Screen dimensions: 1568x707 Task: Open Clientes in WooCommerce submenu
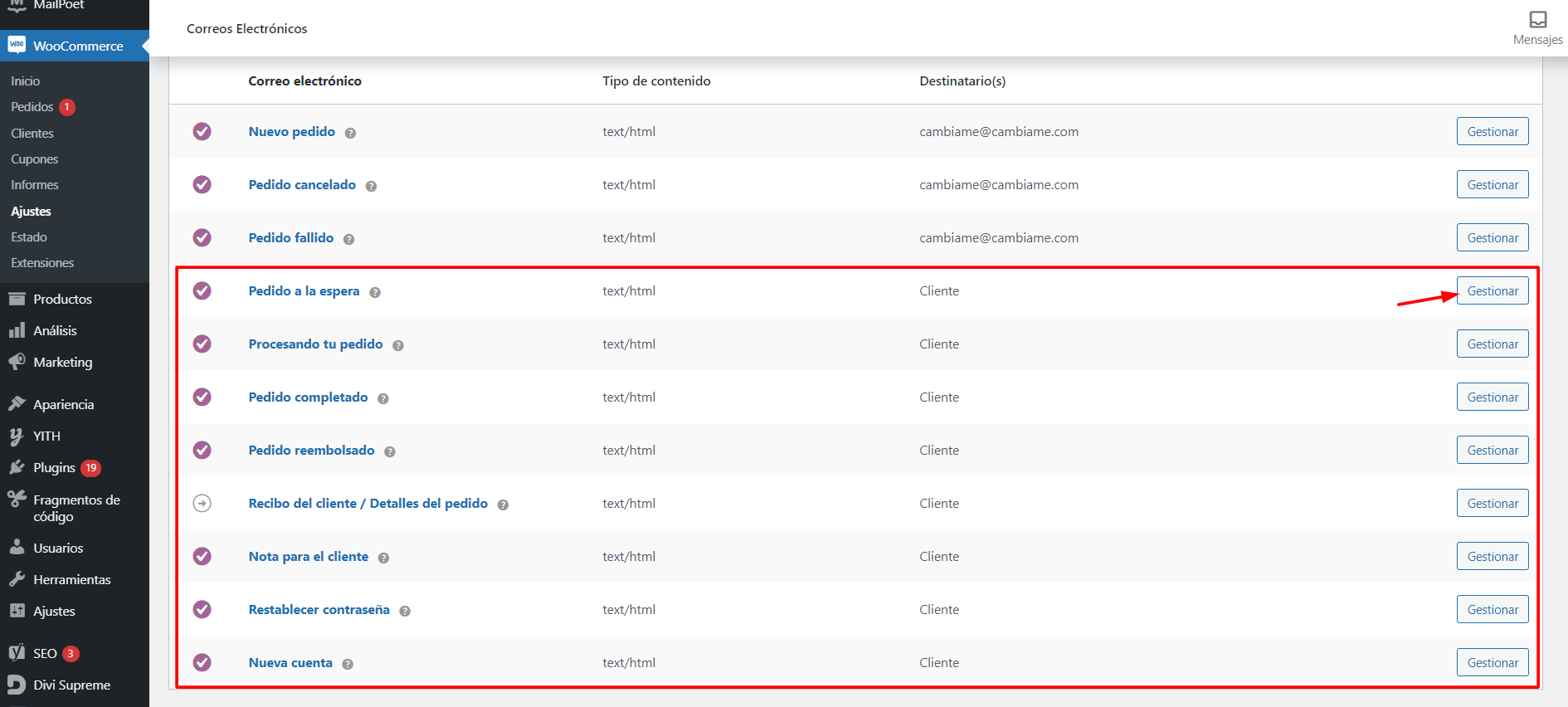(x=32, y=133)
